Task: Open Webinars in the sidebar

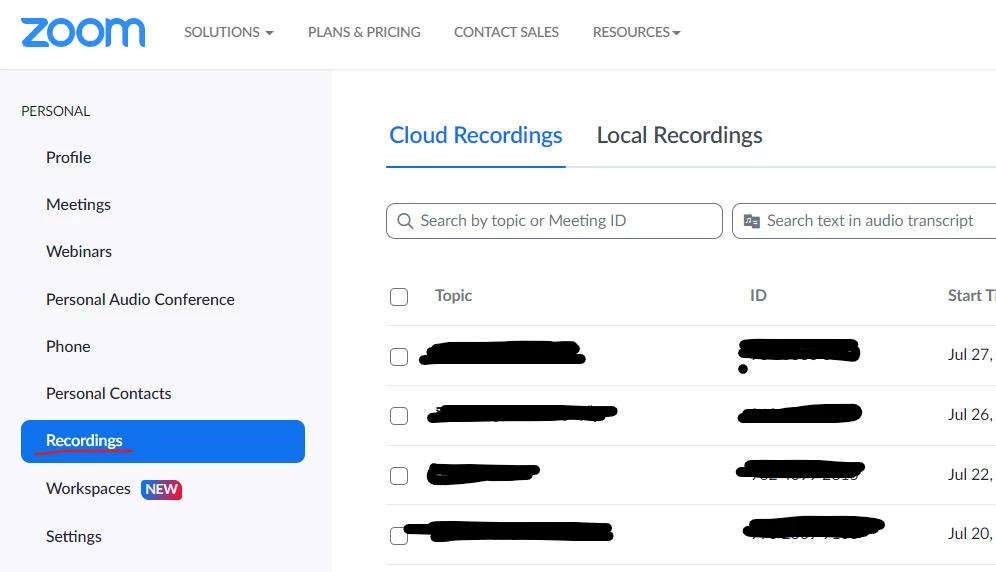Action: [79, 252]
